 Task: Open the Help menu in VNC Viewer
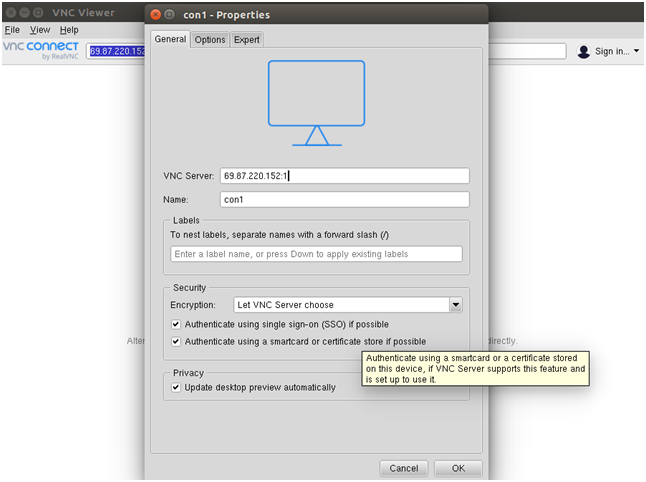click(x=69, y=30)
